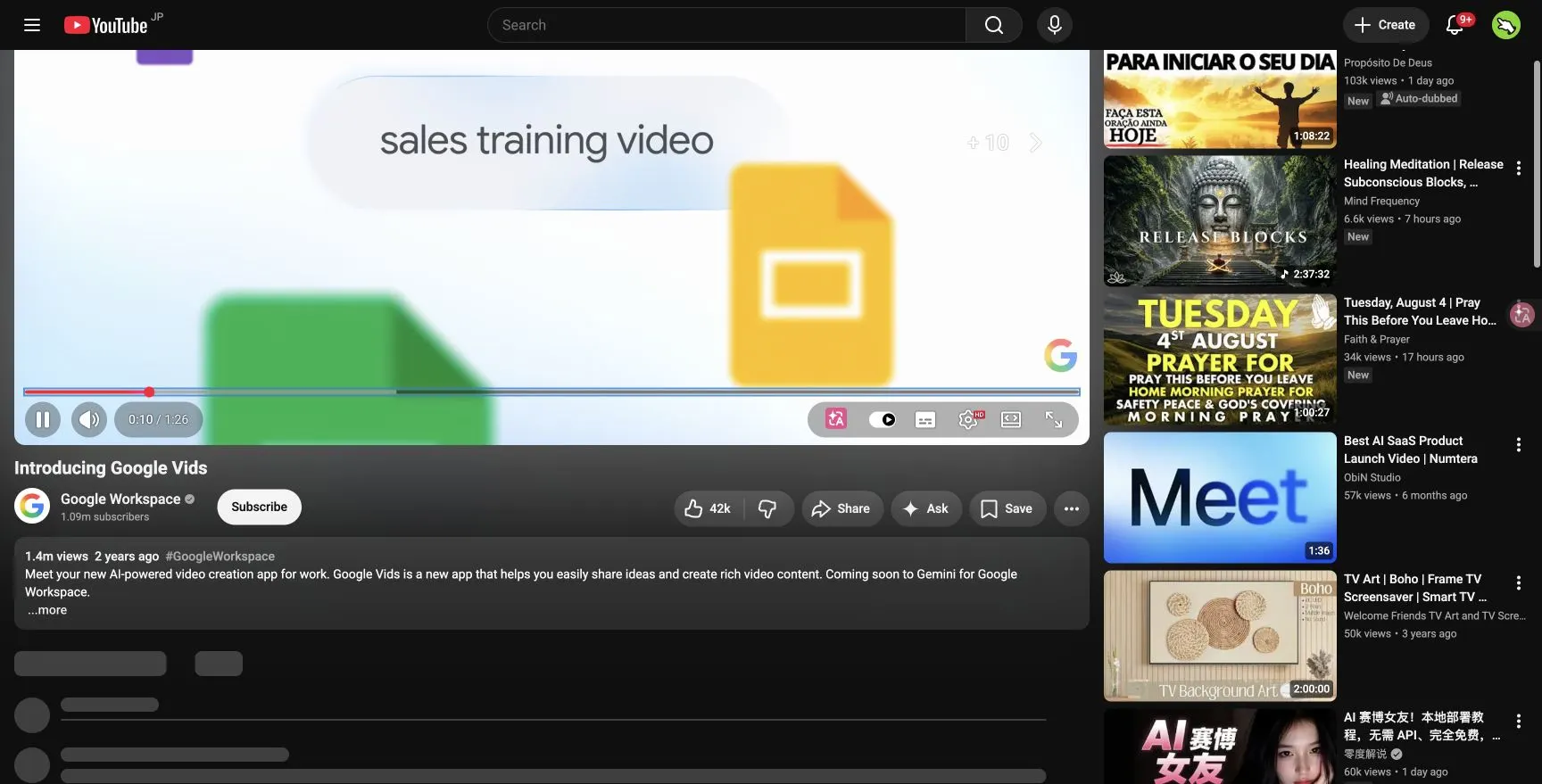Image resolution: width=1542 pixels, height=784 pixels.
Task: Share this video
Action: click(841, 508)
